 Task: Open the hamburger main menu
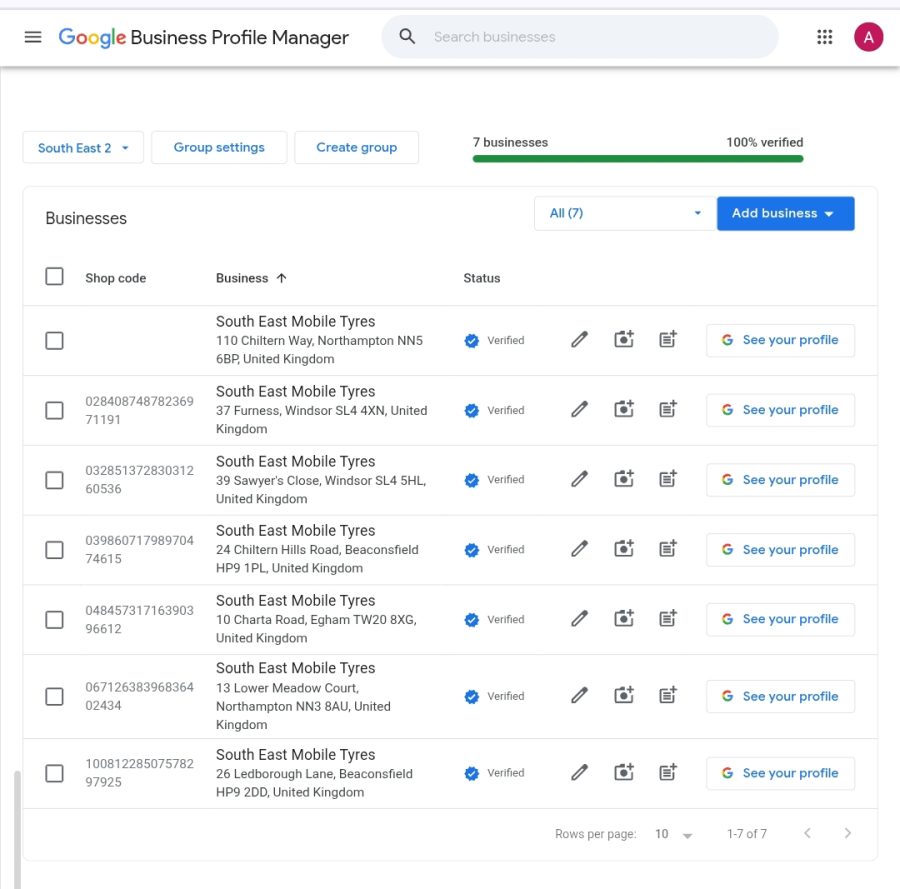tap(33, 37)
